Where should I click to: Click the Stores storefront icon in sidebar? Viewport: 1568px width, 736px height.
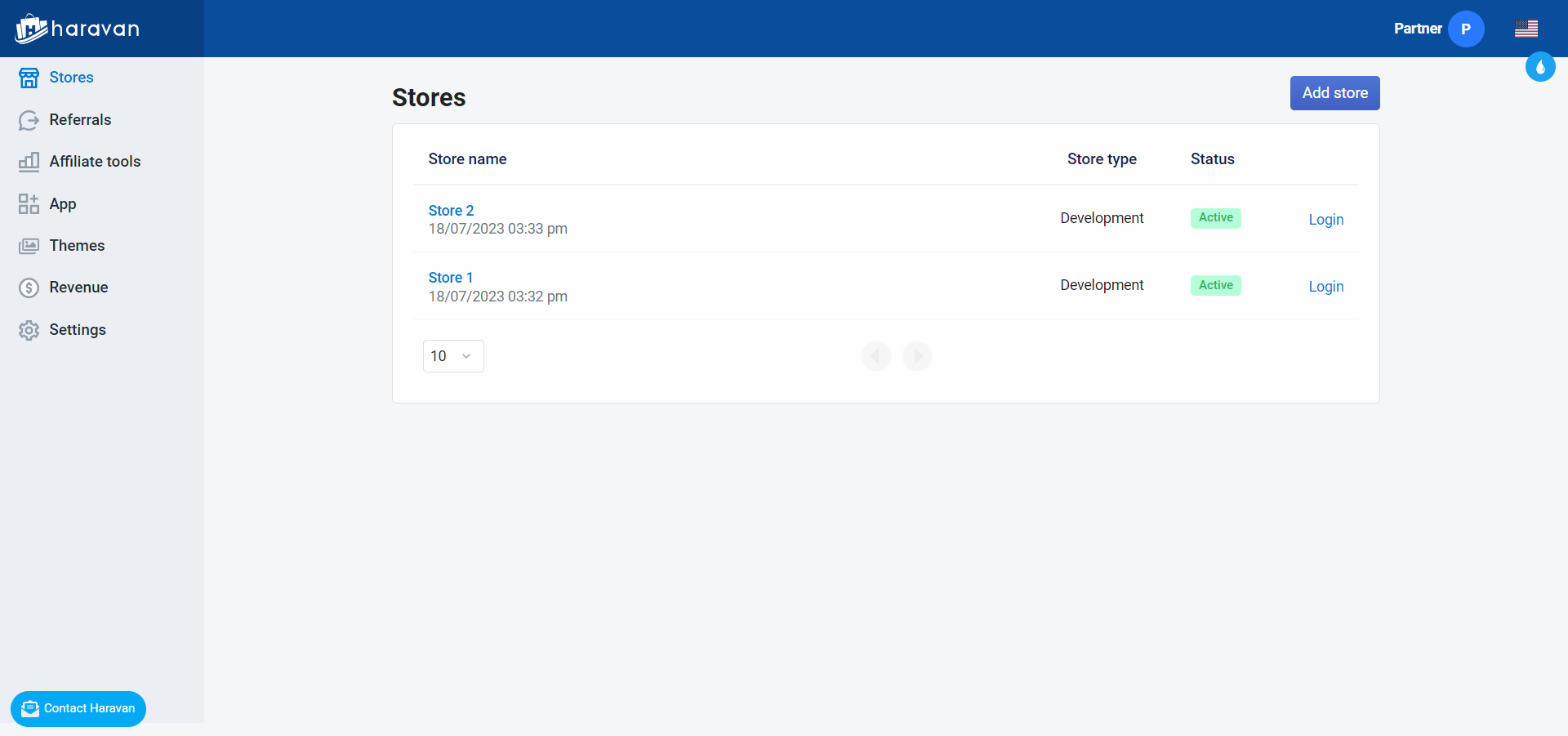coord(29,78)
